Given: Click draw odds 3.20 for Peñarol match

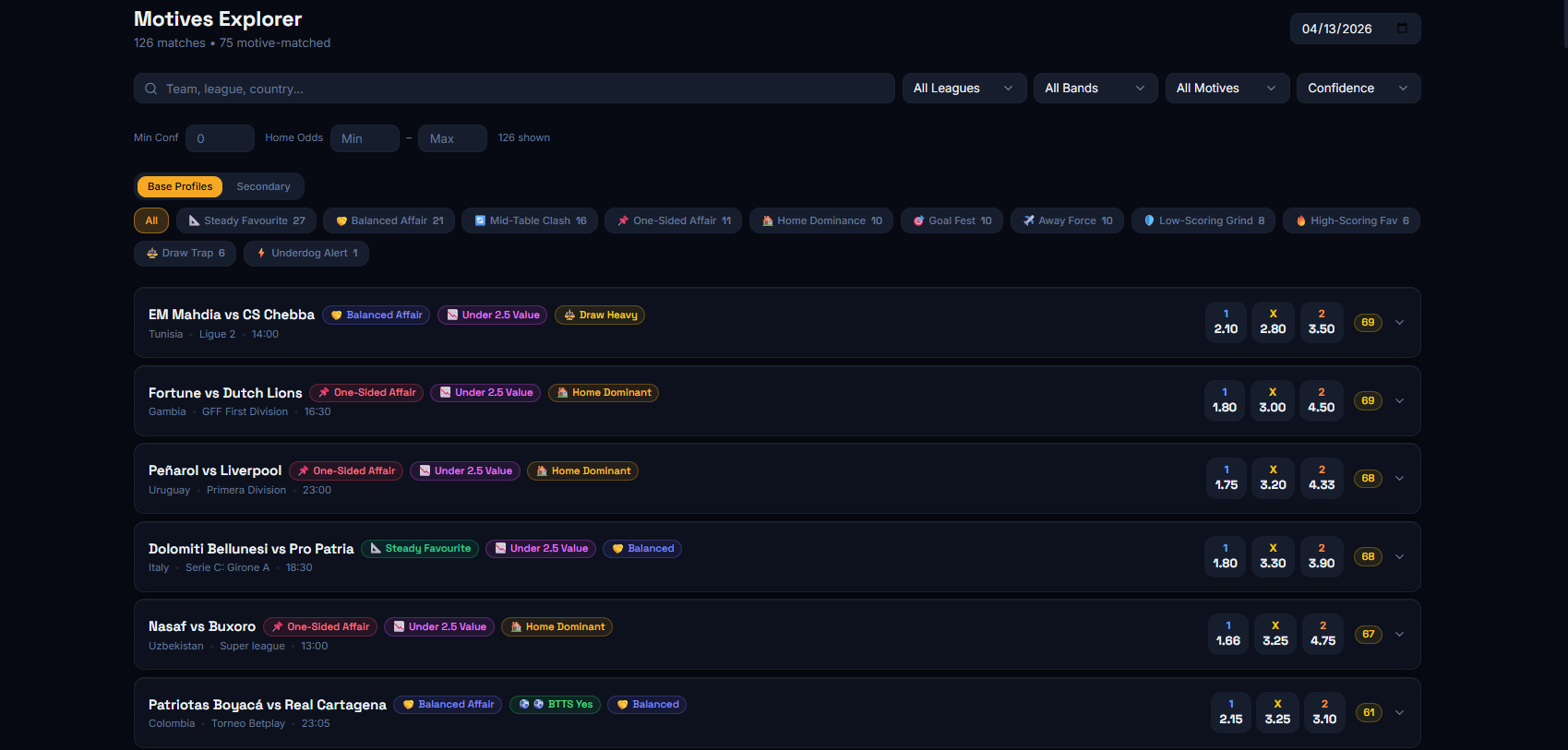Looking at the screenshot, I should (1273, 478).
